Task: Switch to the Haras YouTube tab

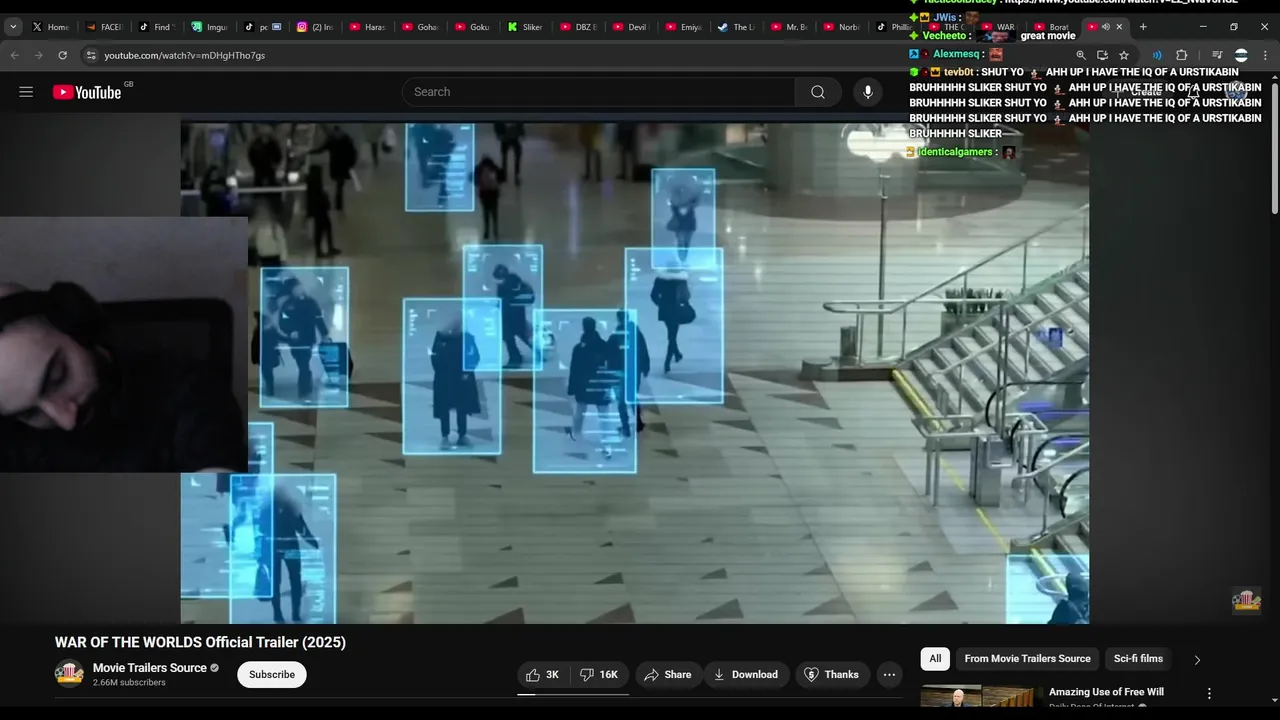Action: (368, 27)
